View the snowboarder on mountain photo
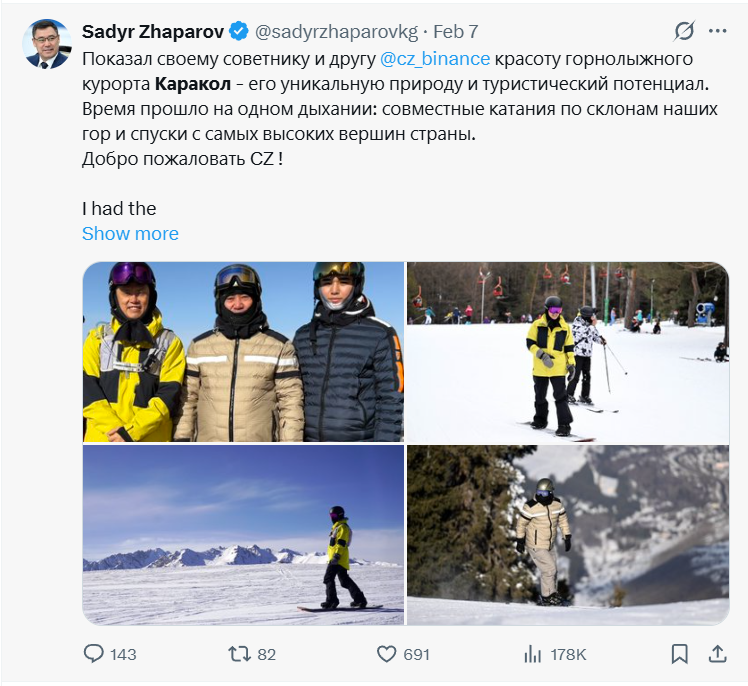 243,536
